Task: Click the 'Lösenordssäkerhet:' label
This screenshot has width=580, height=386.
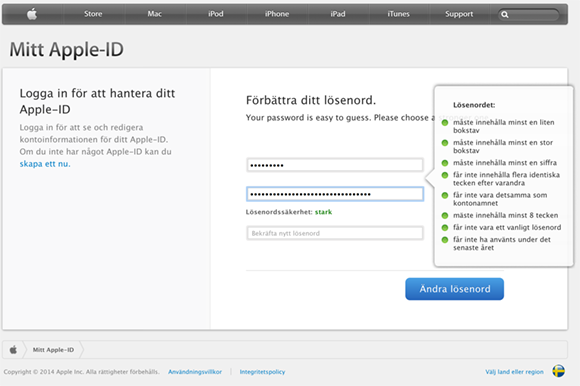Action: [x=279, y=212]
